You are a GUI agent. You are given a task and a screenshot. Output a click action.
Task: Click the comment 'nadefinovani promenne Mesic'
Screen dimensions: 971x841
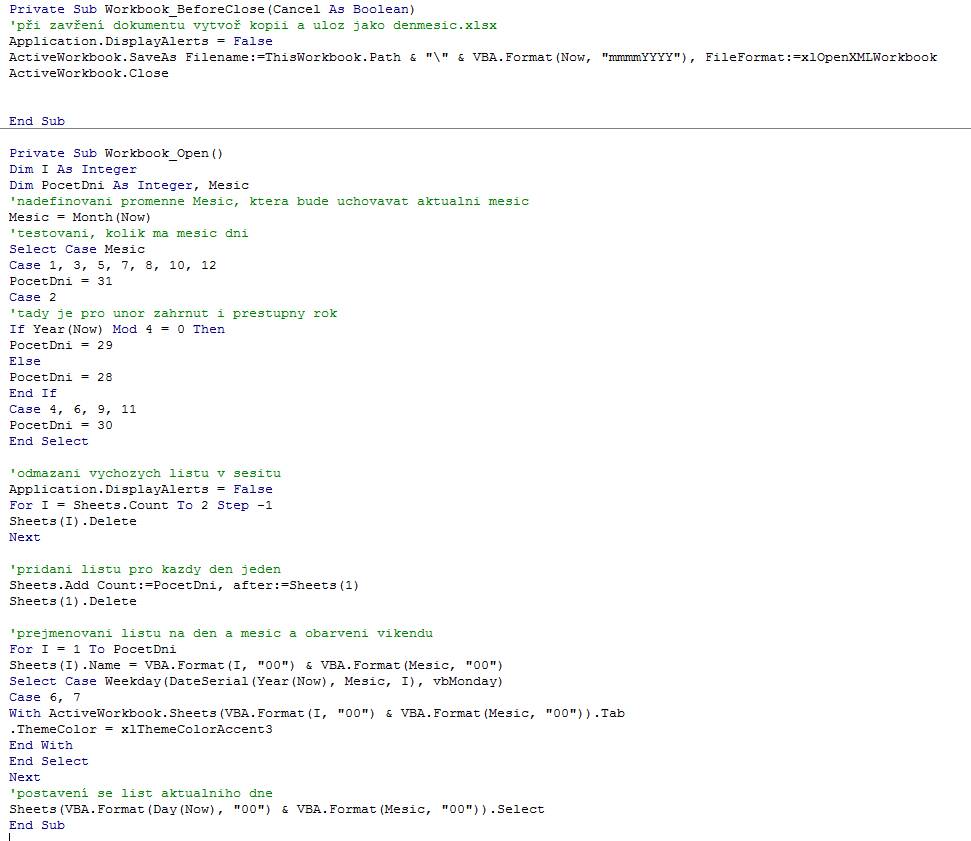tap(269, 201)
